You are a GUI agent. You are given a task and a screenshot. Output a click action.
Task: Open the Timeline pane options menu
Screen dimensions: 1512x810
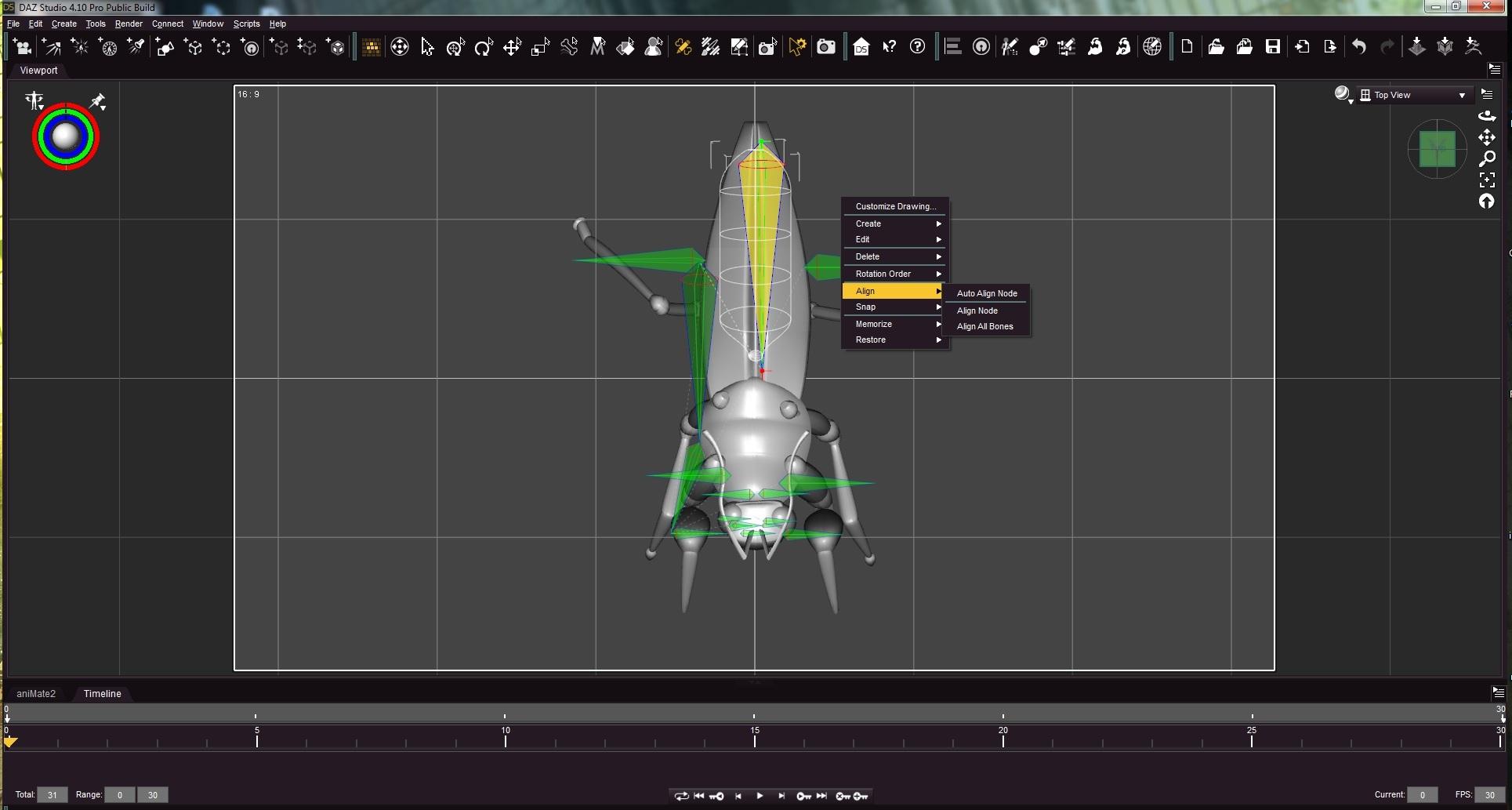pos(1498,693)
